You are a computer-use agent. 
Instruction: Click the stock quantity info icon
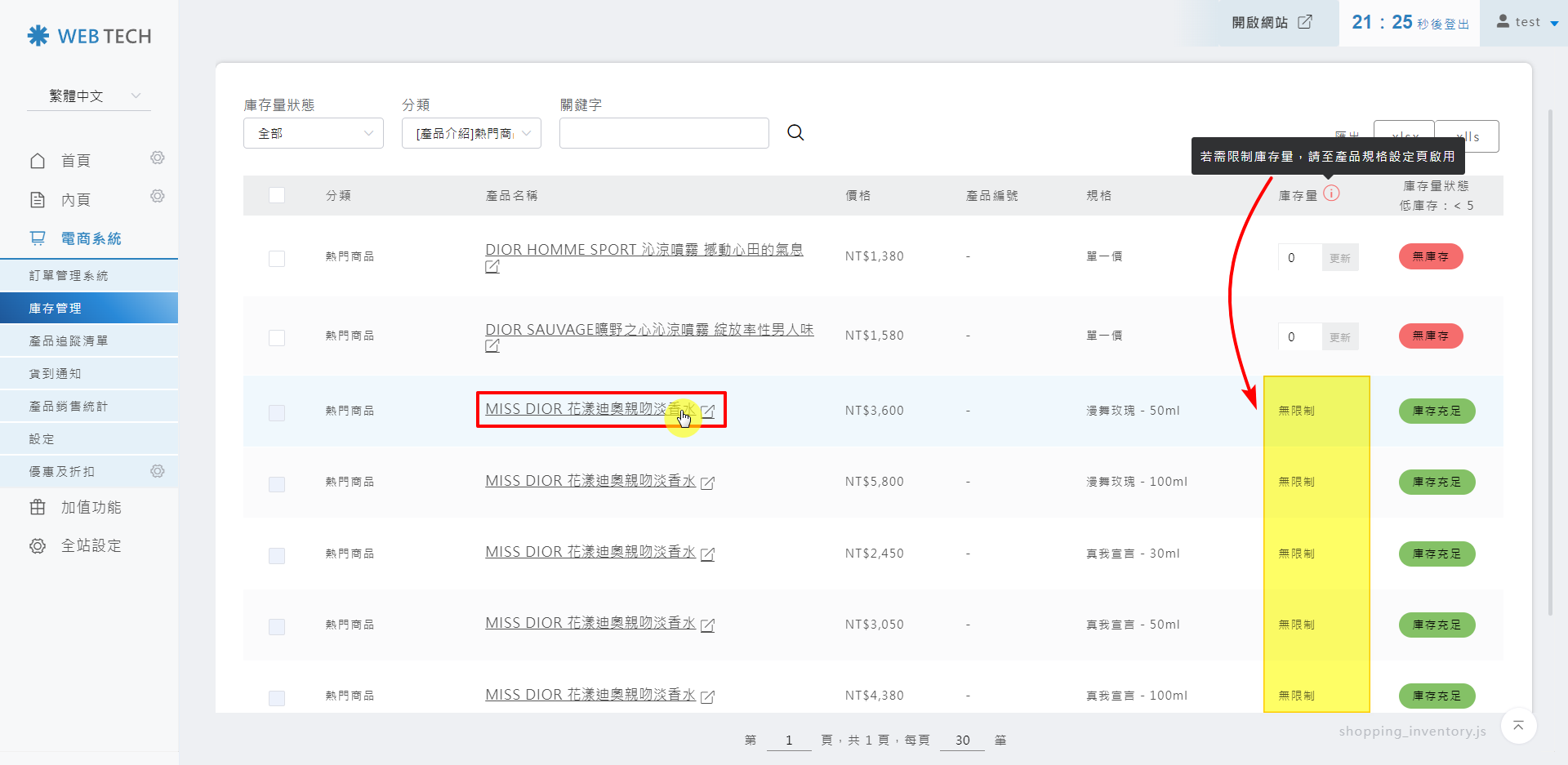(x=1331, y=193)
